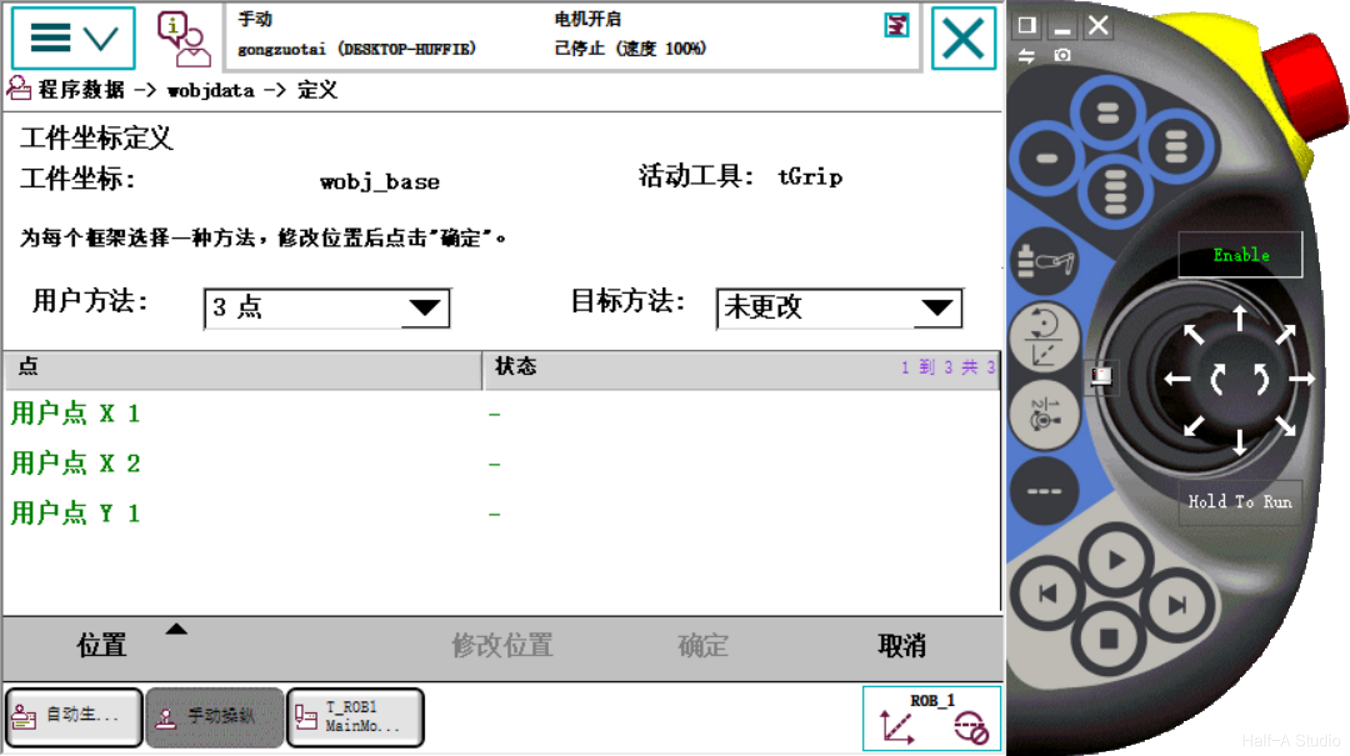
Task: Select row 用户点 X 2
Action: 501,464
